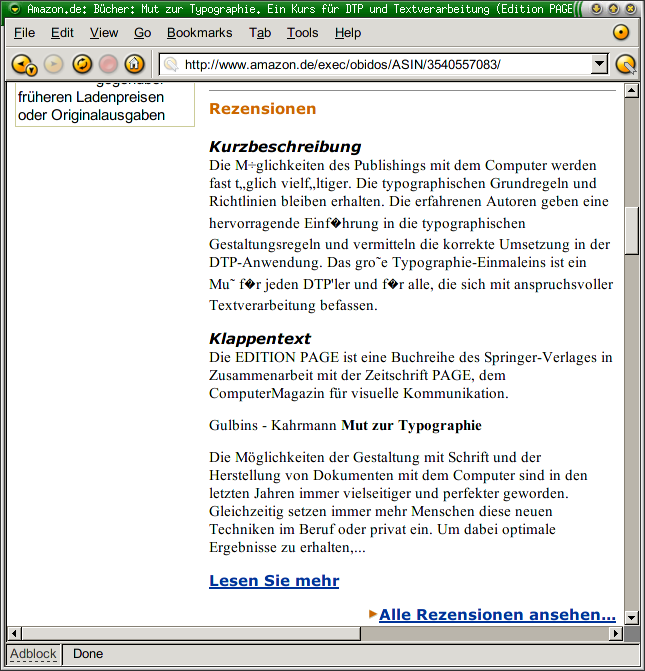Open the address bar history dropdown
Screen dimensions: 645x671
tap(599, 64)
